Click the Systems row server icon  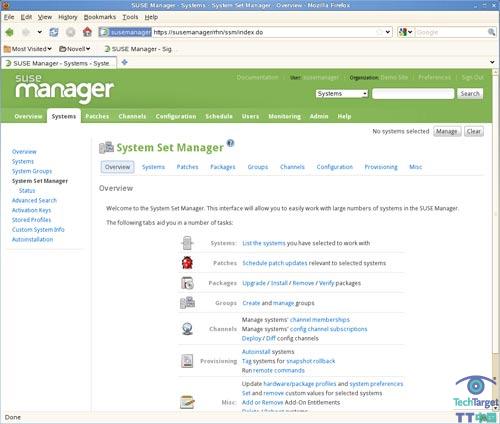[x=187, y=243]
